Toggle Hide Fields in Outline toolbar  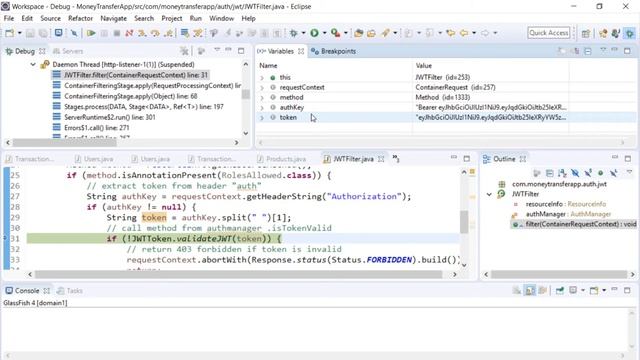[x=575, y=173]
